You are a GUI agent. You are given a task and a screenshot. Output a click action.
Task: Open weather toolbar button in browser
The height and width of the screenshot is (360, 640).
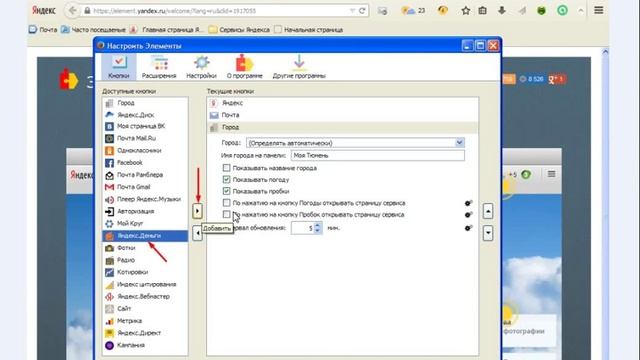pos(413,11)
